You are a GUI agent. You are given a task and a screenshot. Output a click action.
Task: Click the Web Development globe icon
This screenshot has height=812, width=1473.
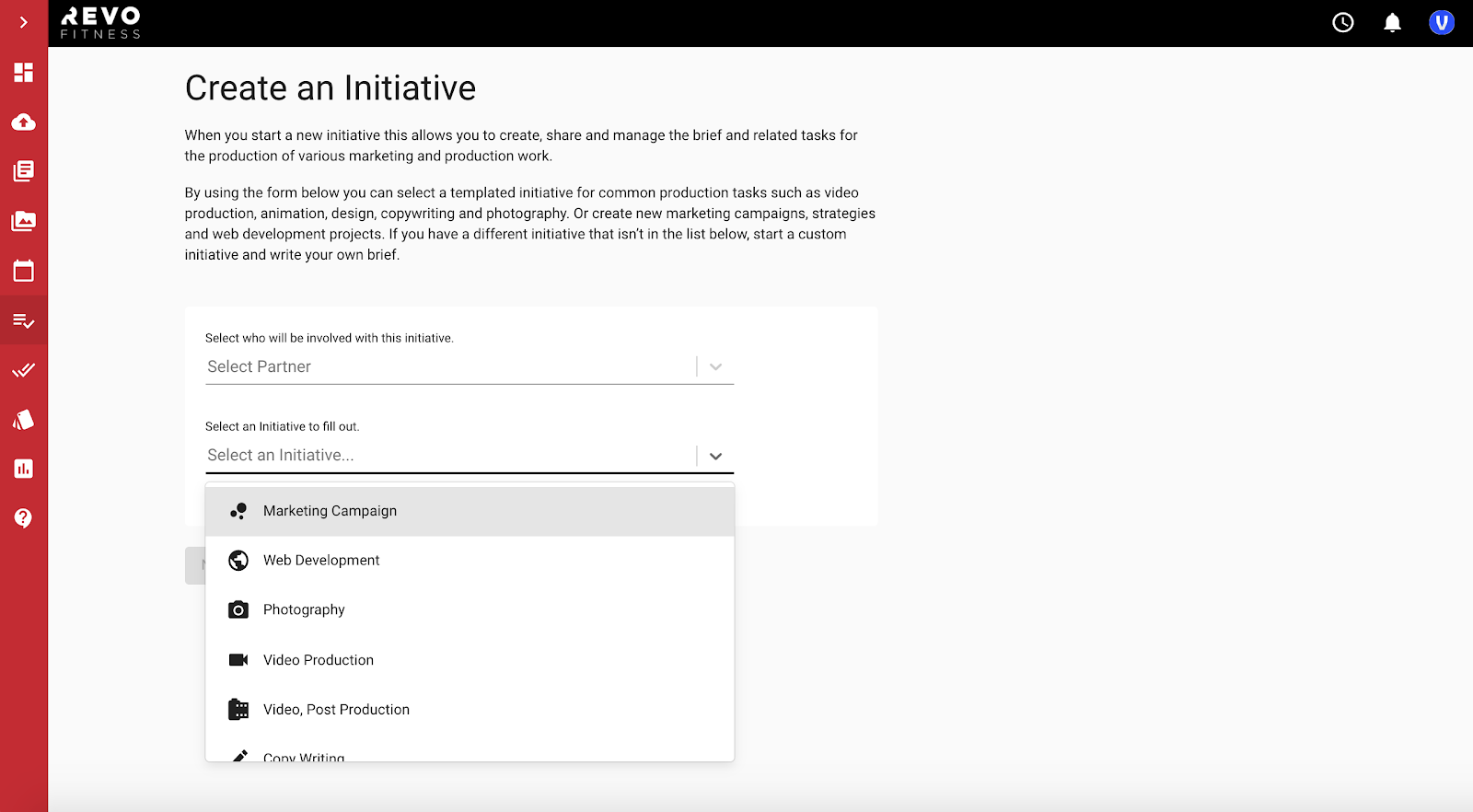point(238,561)
